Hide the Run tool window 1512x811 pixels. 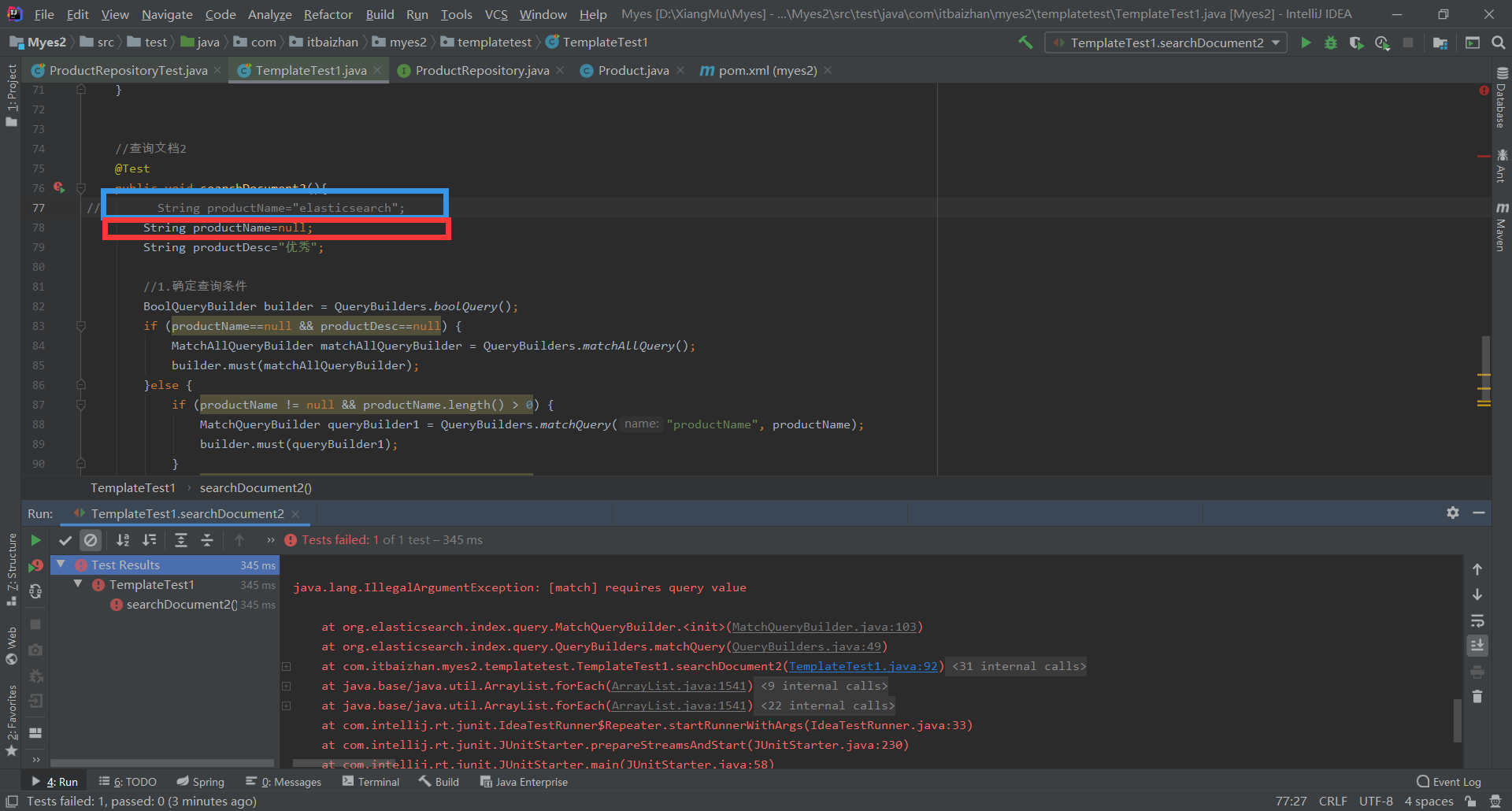coord(1479,513)
